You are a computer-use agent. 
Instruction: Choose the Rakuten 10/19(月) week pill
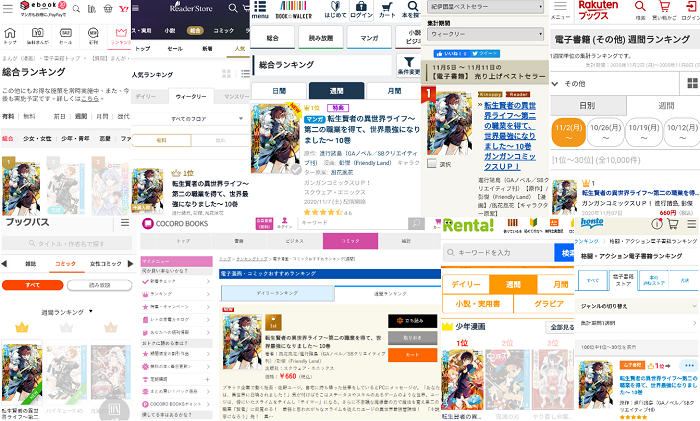point(644,133)
